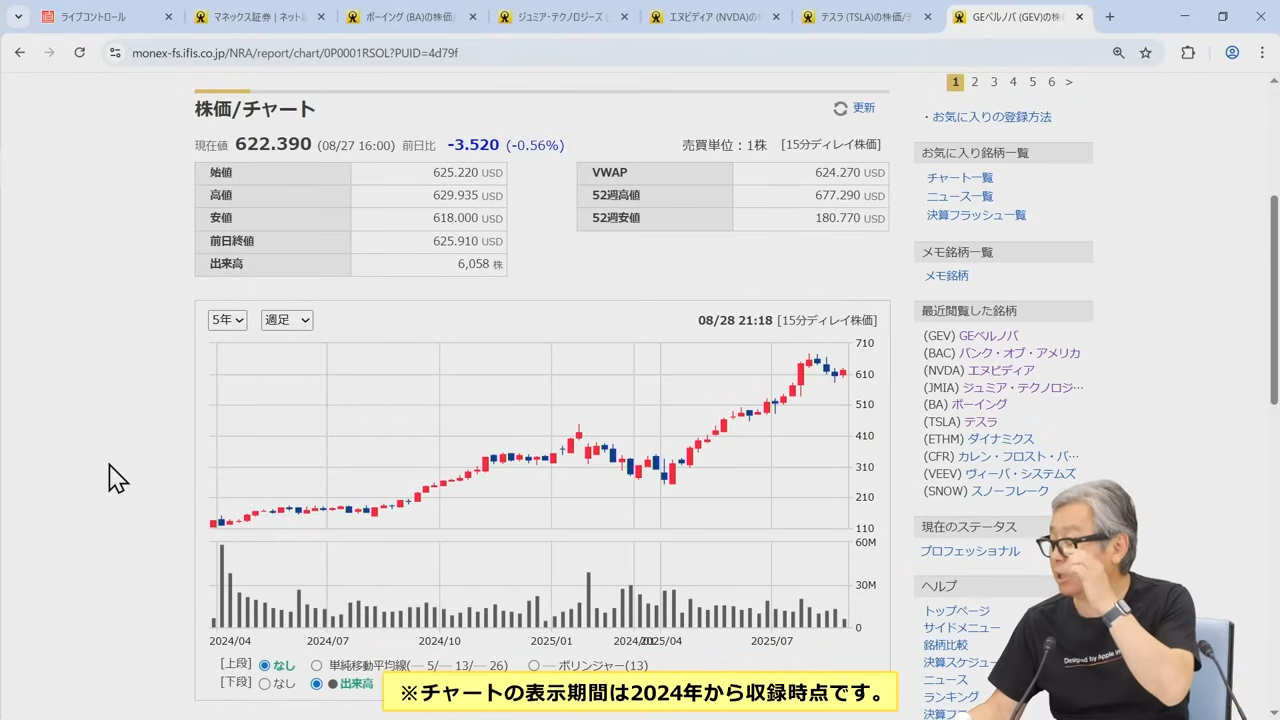Select lower panel 出来高 radio button
Viewport: 1280px width, 720px height.
pos(316,684)
